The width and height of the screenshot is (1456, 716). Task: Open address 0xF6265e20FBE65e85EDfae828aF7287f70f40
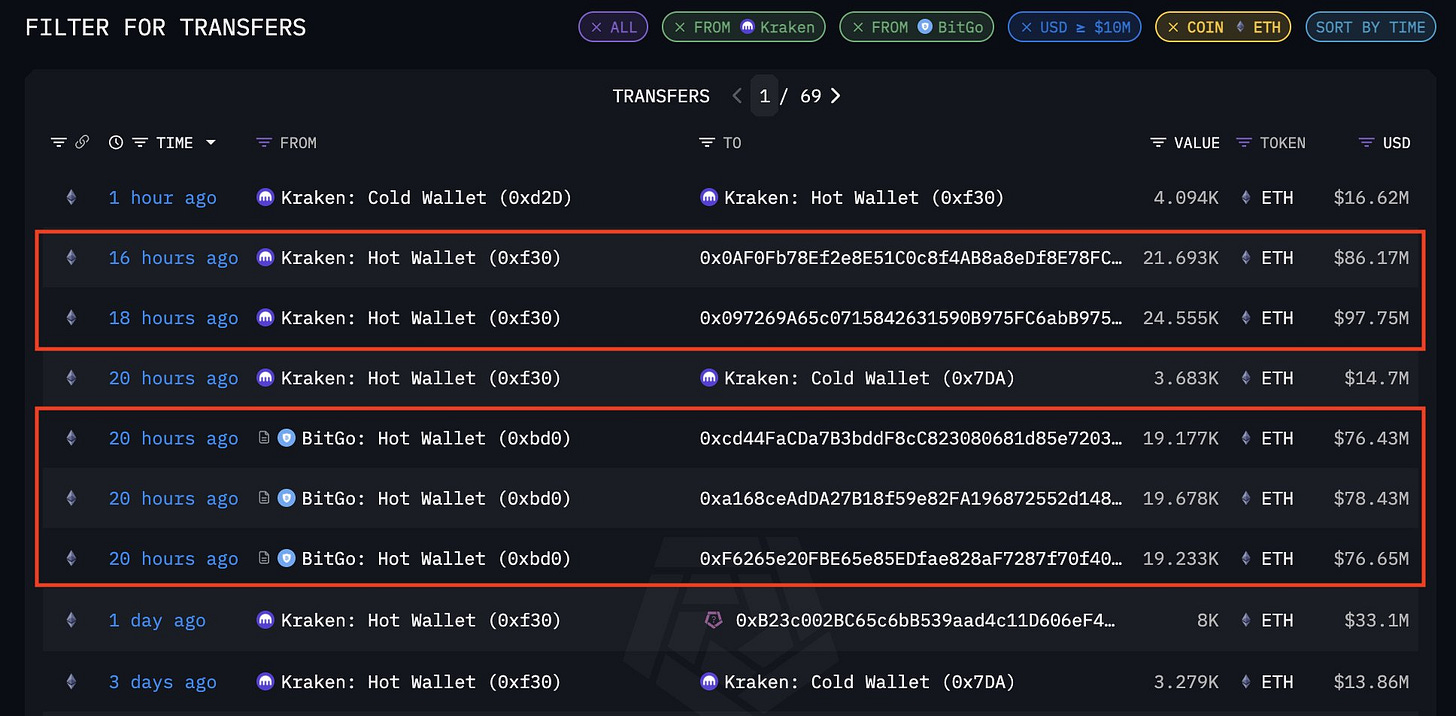910,558
